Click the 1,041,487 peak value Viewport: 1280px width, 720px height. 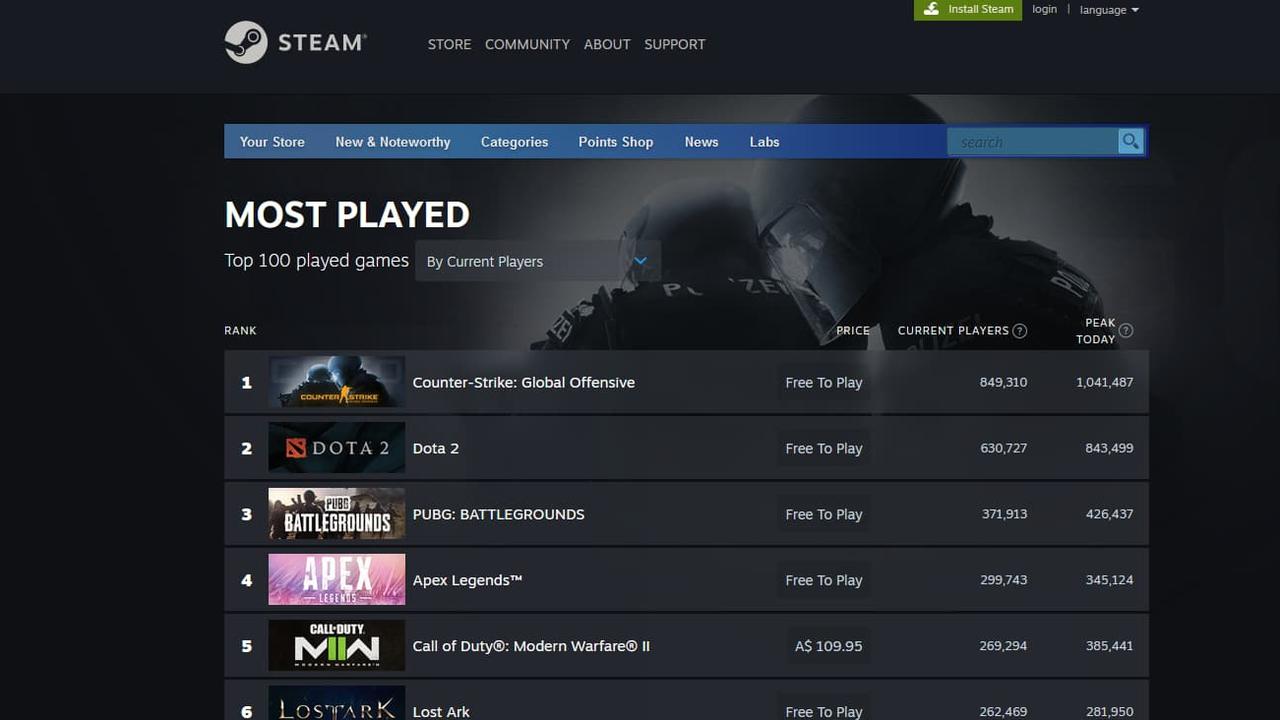[x=1105, y=382]
